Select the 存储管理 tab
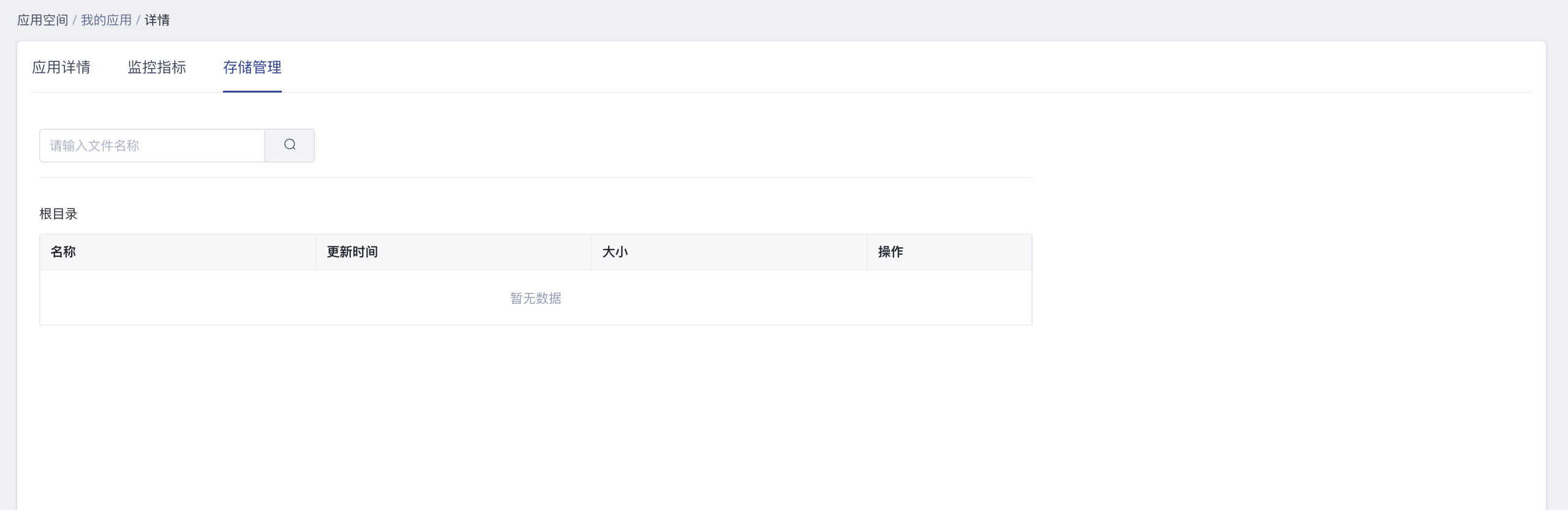 click(x=252, y=67)
